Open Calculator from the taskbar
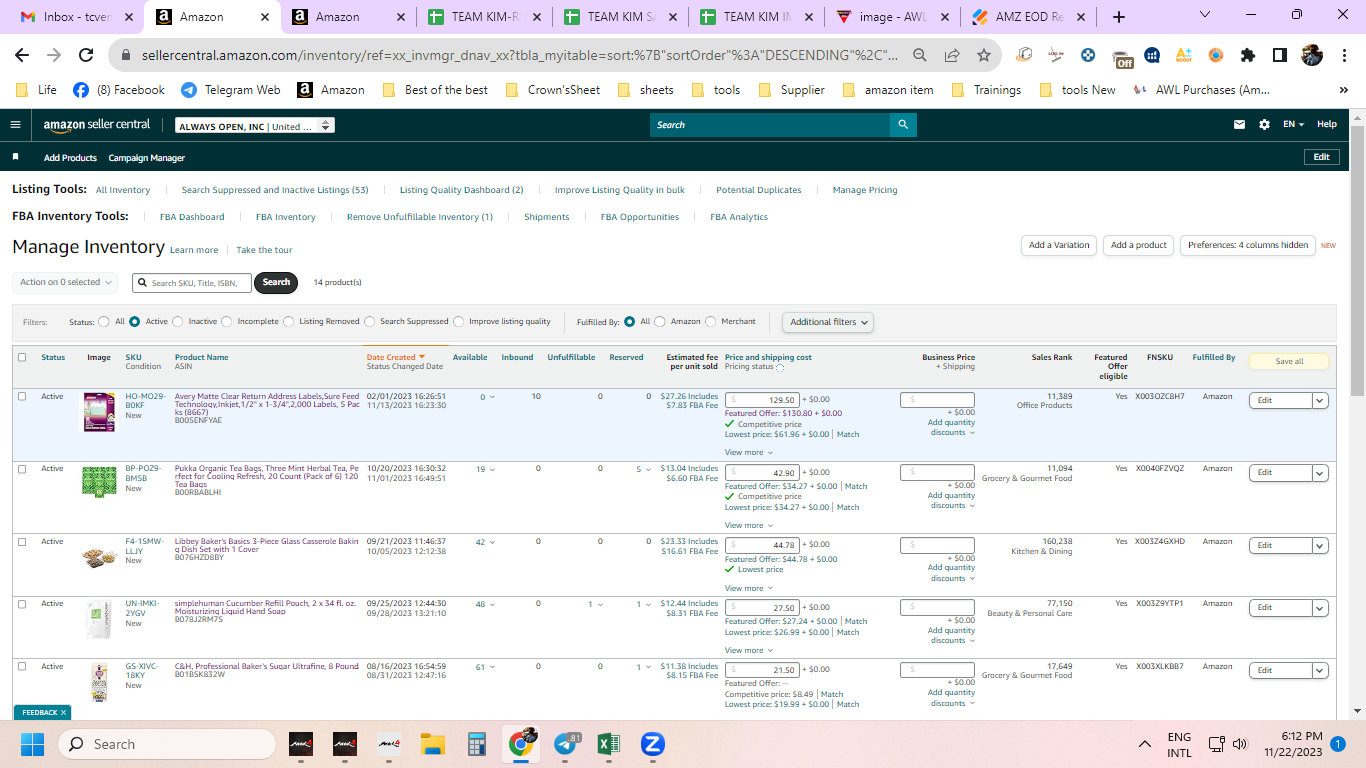Viewport: 1366px width, 768px height. point(476,744)
